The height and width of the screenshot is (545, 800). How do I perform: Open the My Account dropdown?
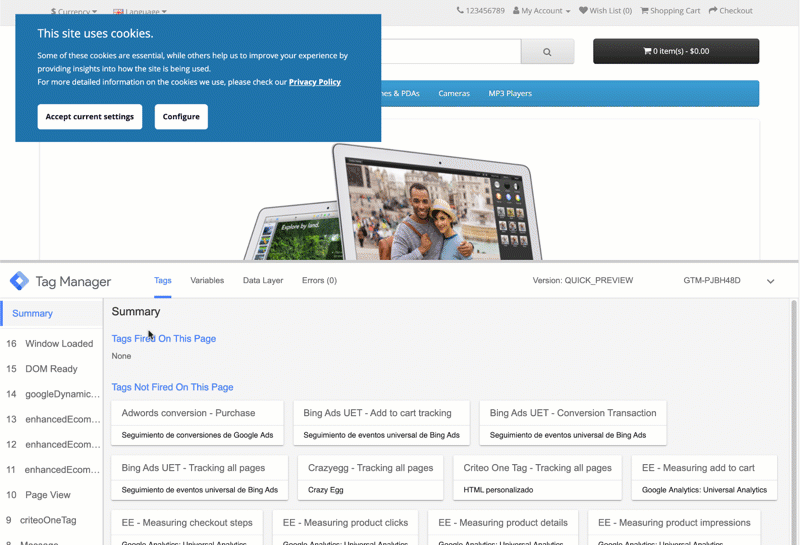click(x=541, y=11)
